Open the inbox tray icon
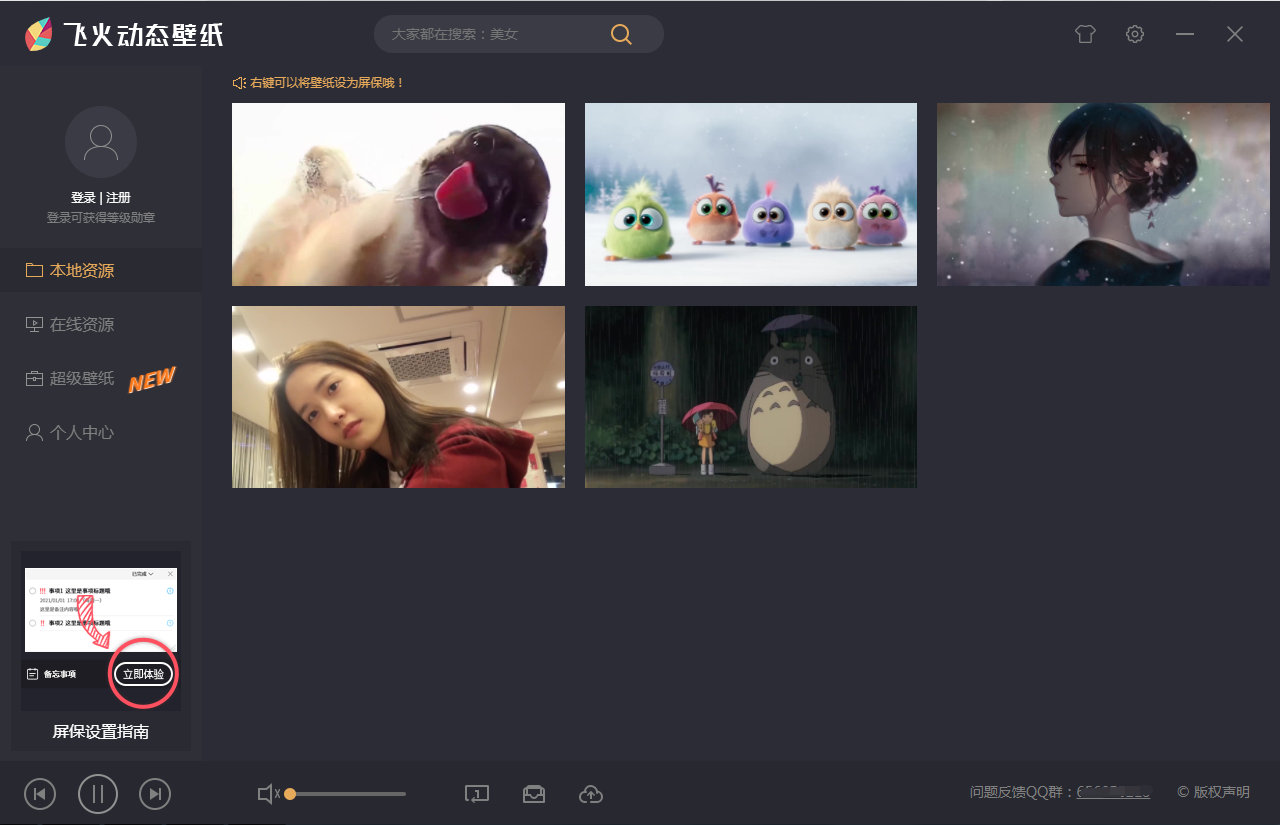Image resolution: width=1280 pixels, height=825 pixels. pyautogui.click(x=534, y=794)
